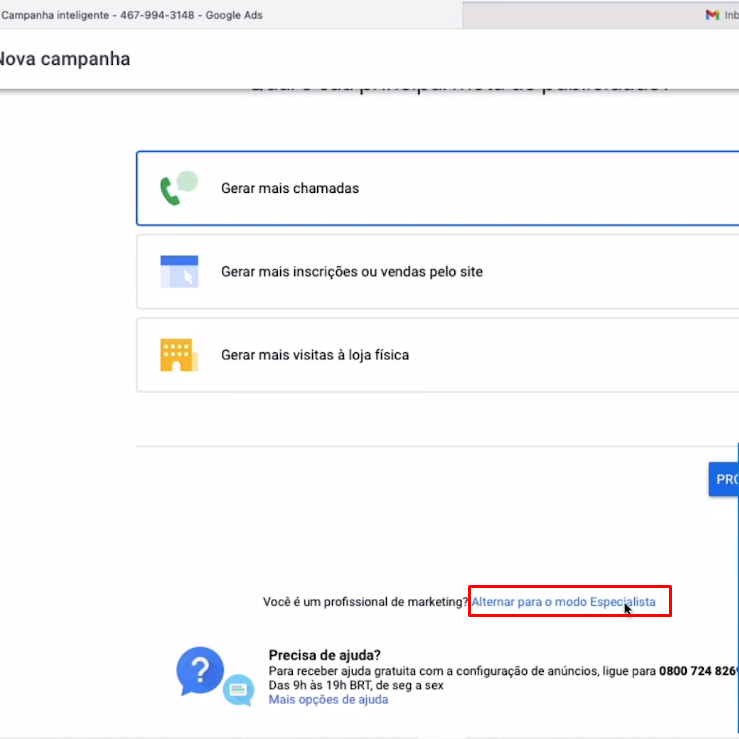Switch to the Gmail Inbox browser tab
Viewport: 739px width, 739px height.
(x=601, y=15)
